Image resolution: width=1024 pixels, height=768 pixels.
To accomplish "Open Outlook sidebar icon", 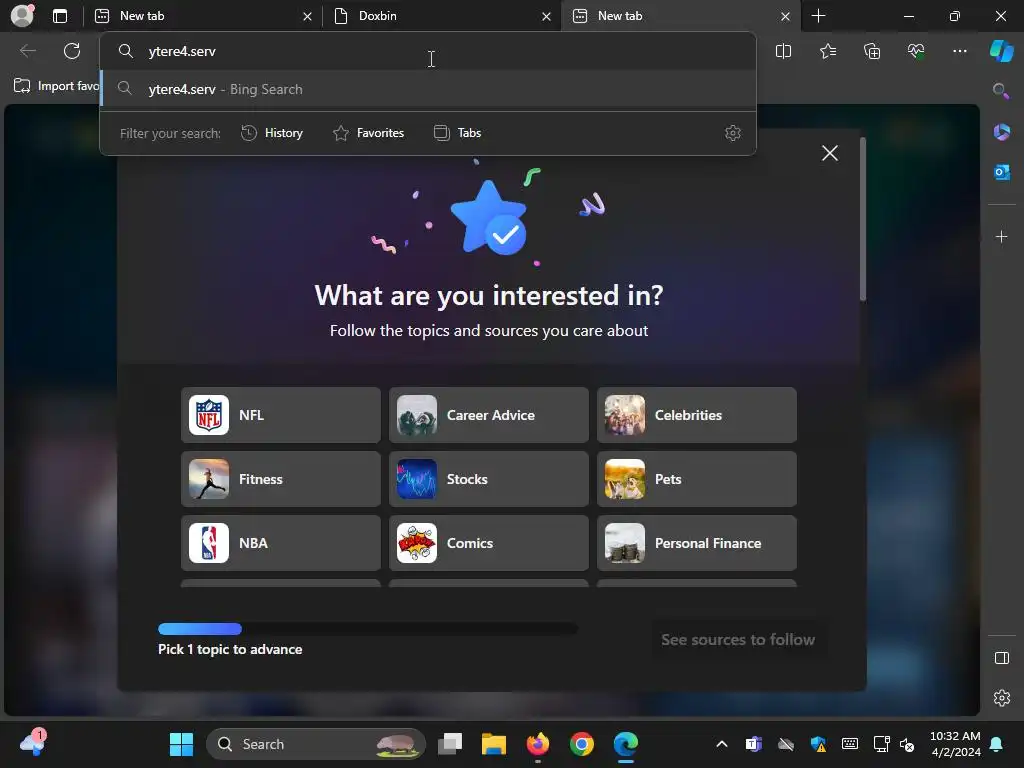I will [x=1001, y=172].
